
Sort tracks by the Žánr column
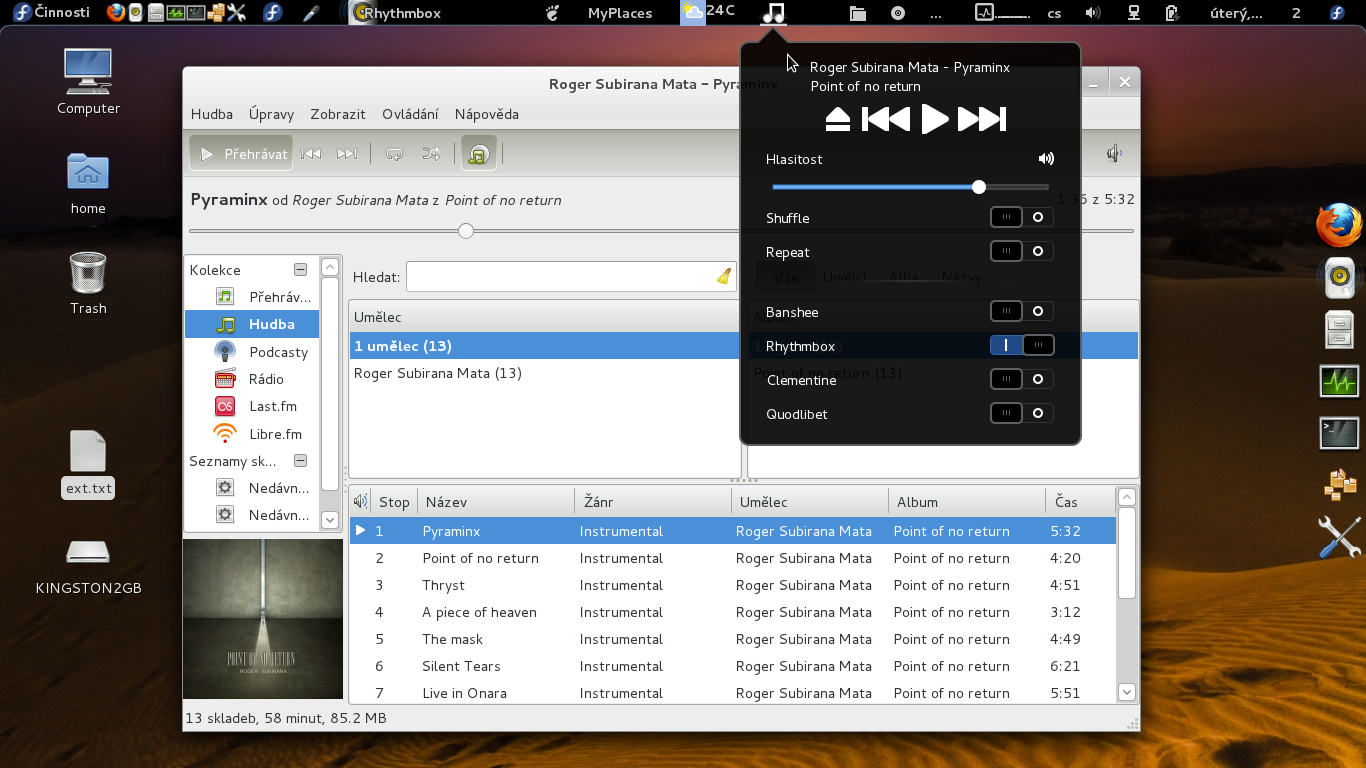coord(653,502)
